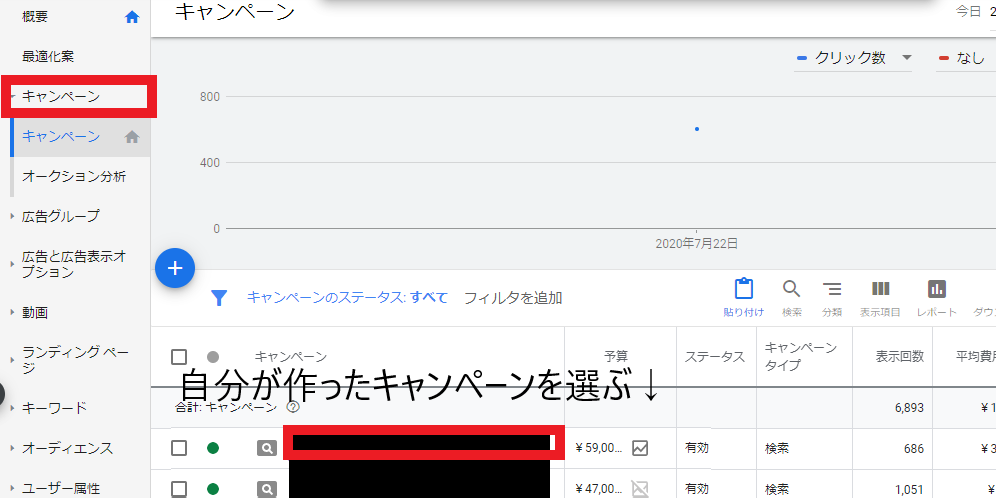Image resolution: width=996 pixels, height=498 pixels.
Task: Sort by 表示回数 column header
Action: click(x=899, y=357)
